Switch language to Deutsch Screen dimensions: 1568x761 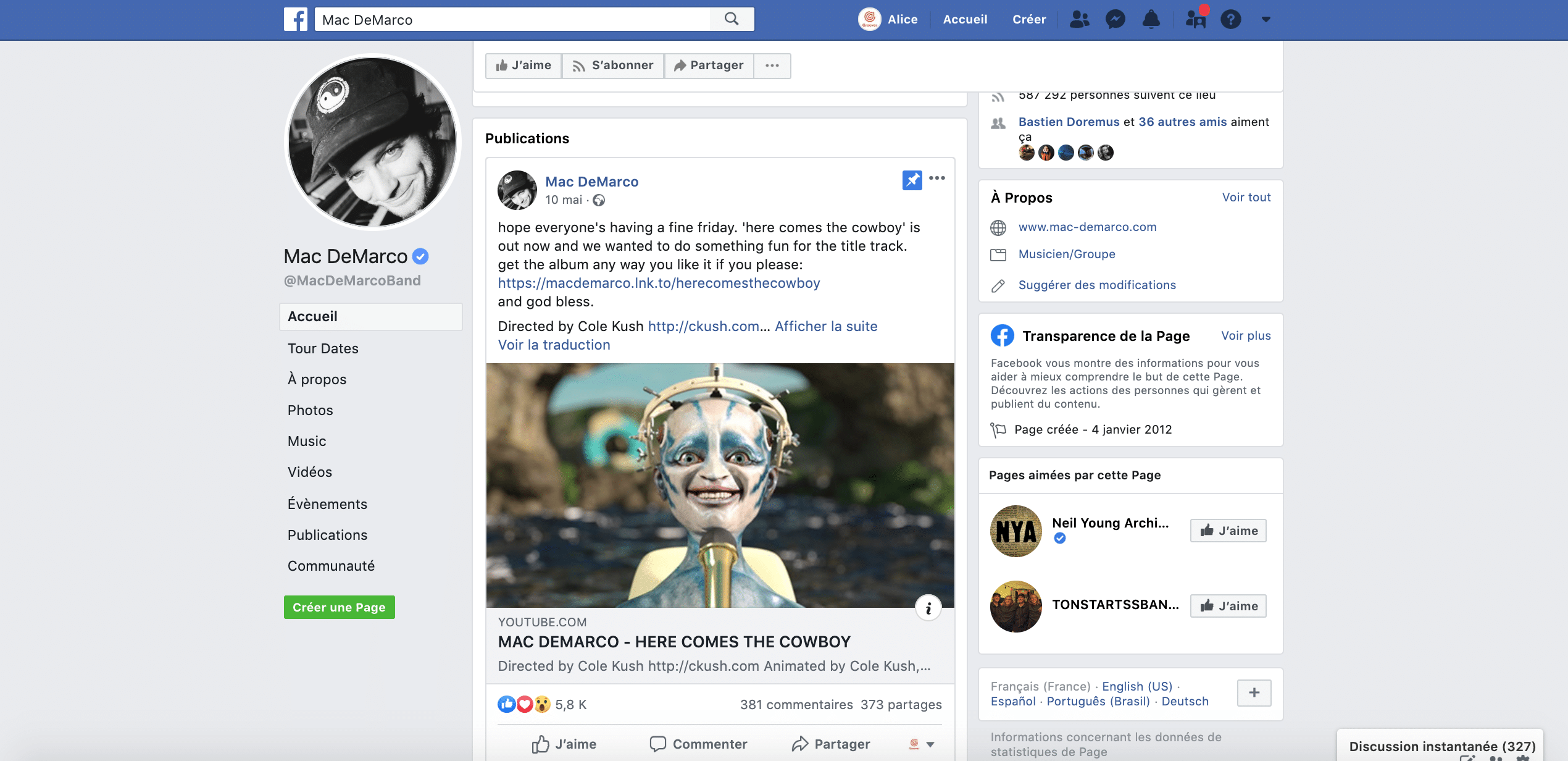(x=1185, y=701)
